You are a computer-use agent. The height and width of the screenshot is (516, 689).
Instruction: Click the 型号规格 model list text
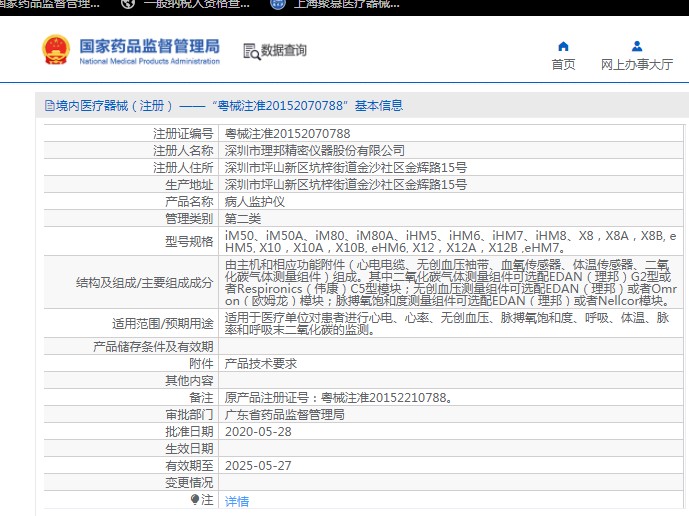450,242
